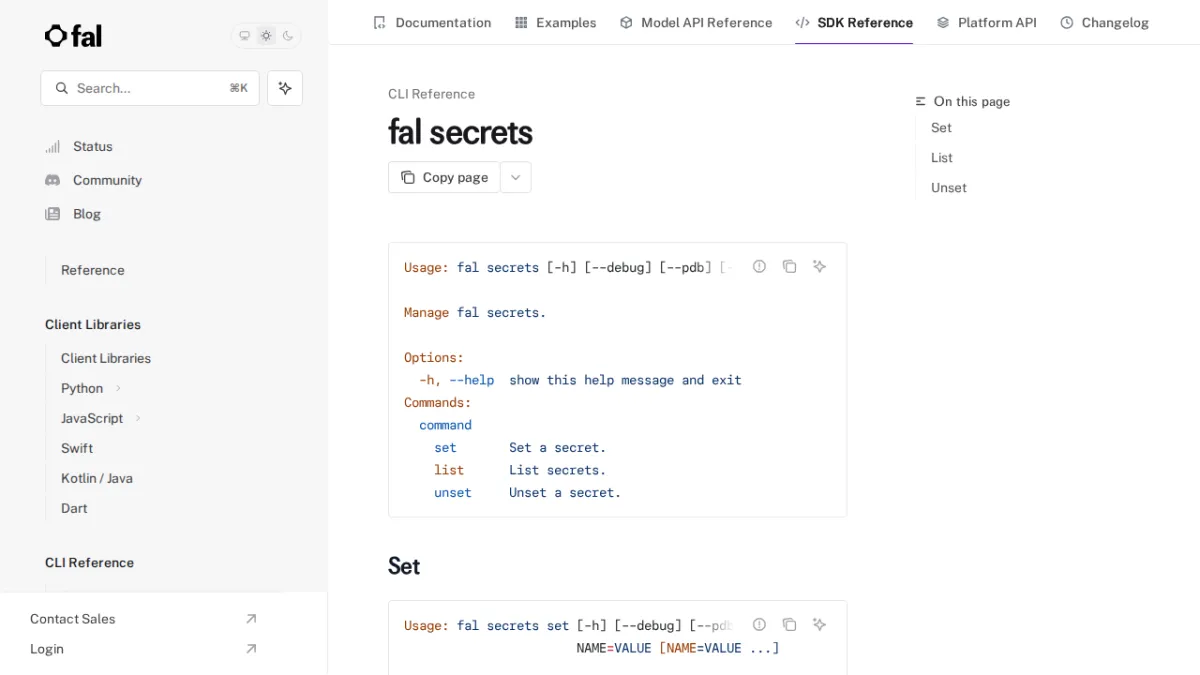The width and height of the screenshot is (1200, 675).
Task: Click the 'list' command in code block
Action: tap(449, 470)
